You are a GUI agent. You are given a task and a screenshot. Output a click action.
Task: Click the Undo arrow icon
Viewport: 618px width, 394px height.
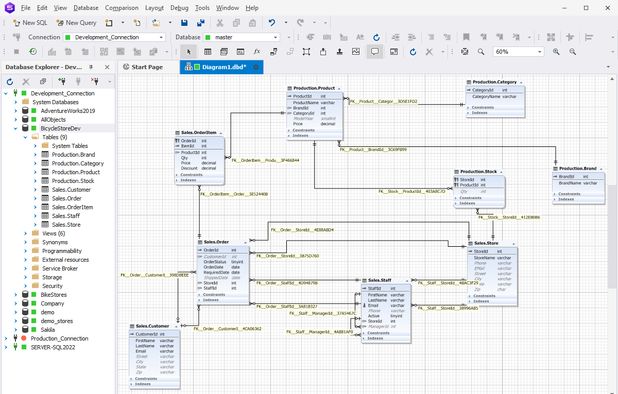[x=272, y=23]
